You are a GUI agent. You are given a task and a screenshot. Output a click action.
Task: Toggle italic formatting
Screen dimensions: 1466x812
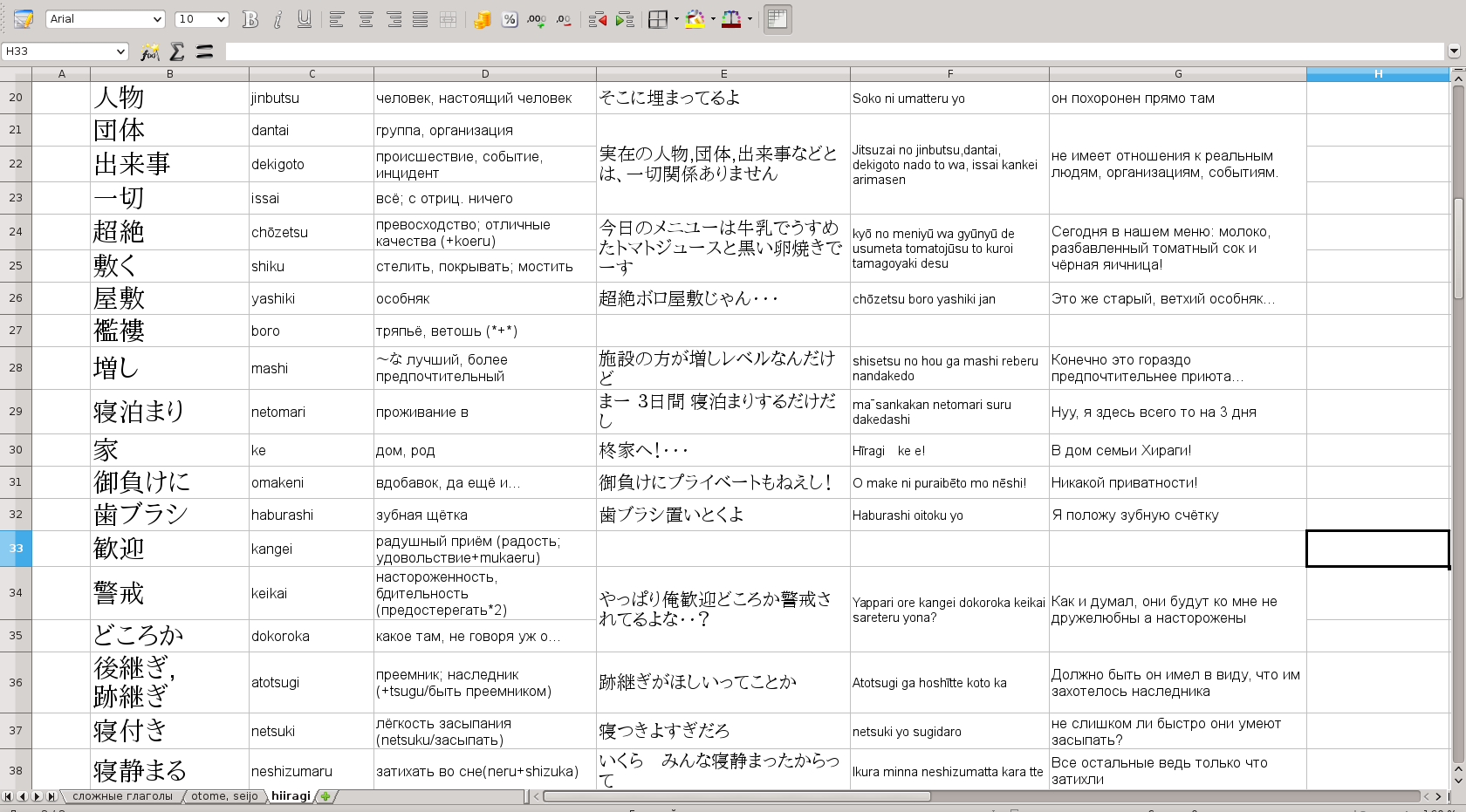pos(277,19)
